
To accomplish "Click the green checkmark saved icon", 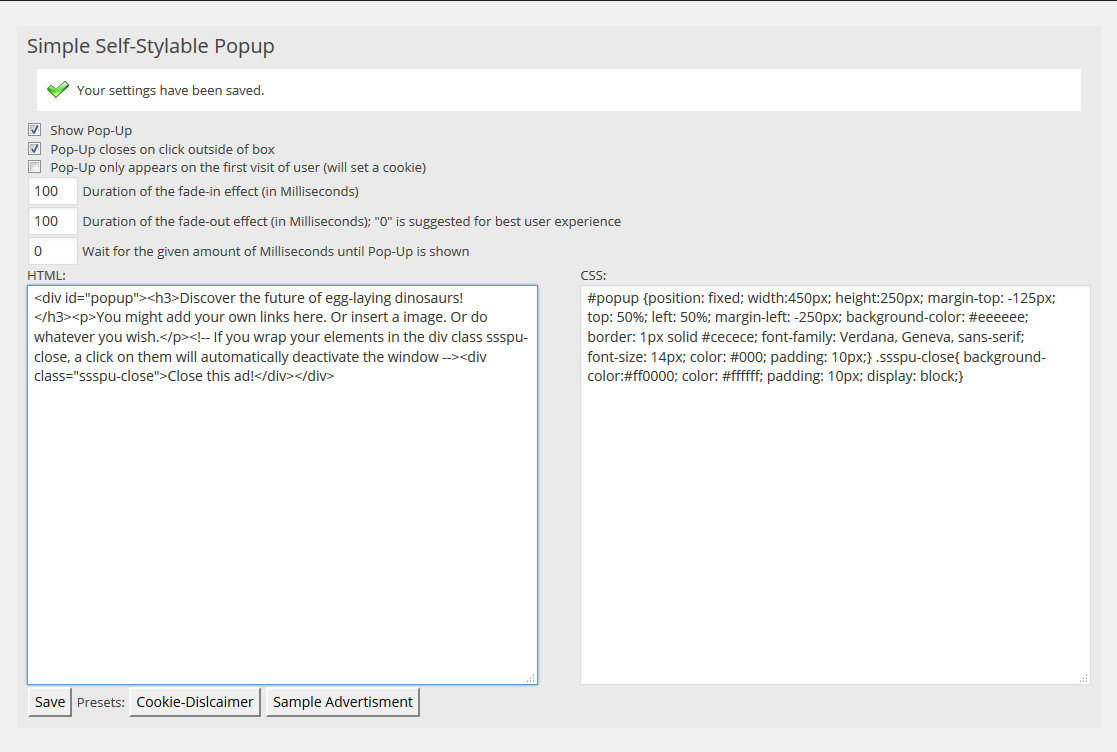I will [58, 90].
